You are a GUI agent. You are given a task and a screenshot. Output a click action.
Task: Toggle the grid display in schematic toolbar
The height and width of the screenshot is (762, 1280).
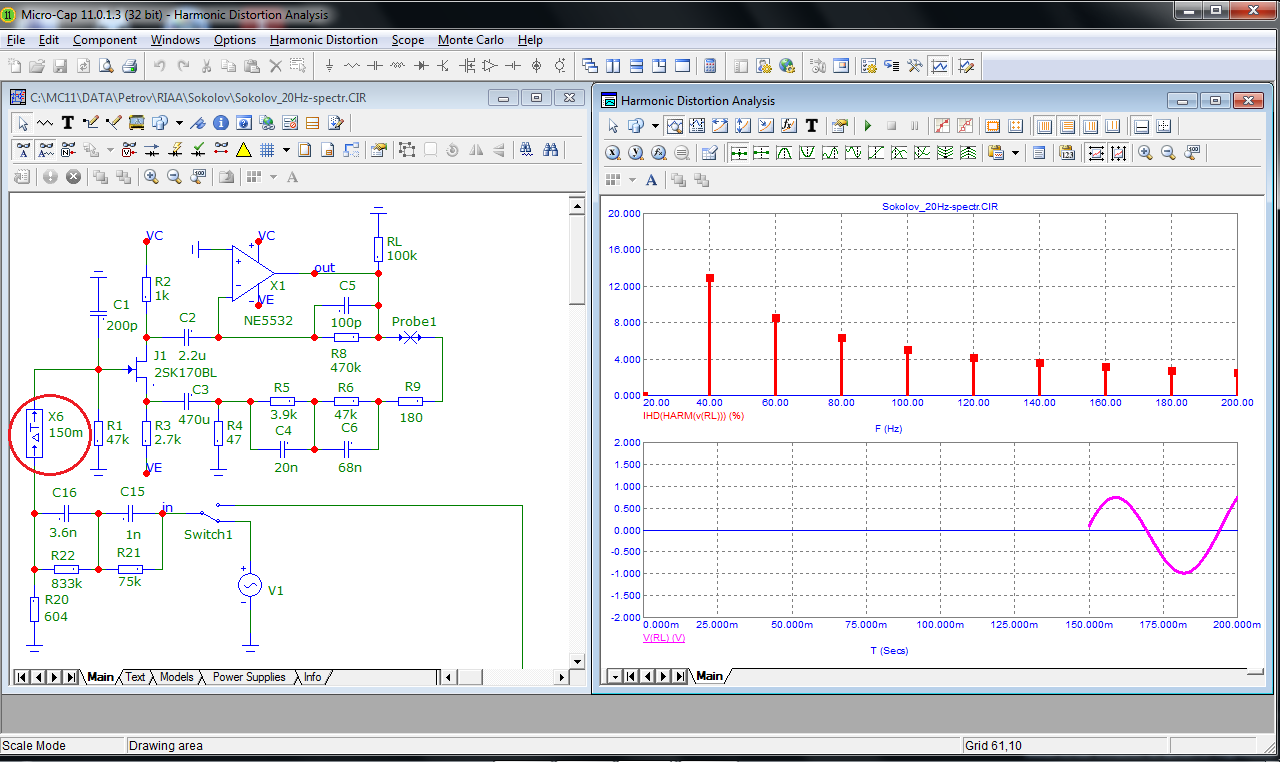coord(267,150)
